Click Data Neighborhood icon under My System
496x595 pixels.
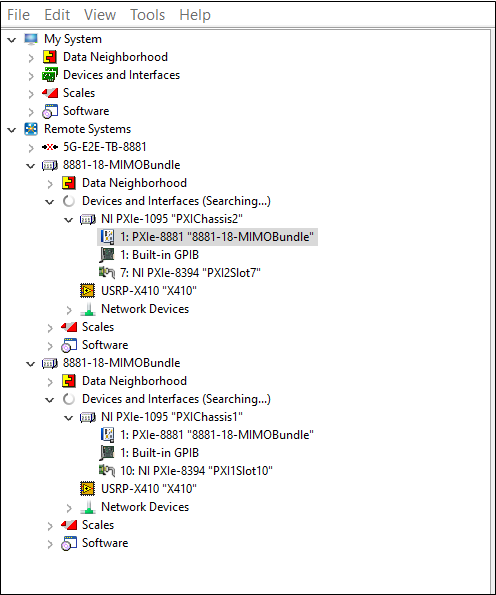pyautogui.click(x=50, y=57)
